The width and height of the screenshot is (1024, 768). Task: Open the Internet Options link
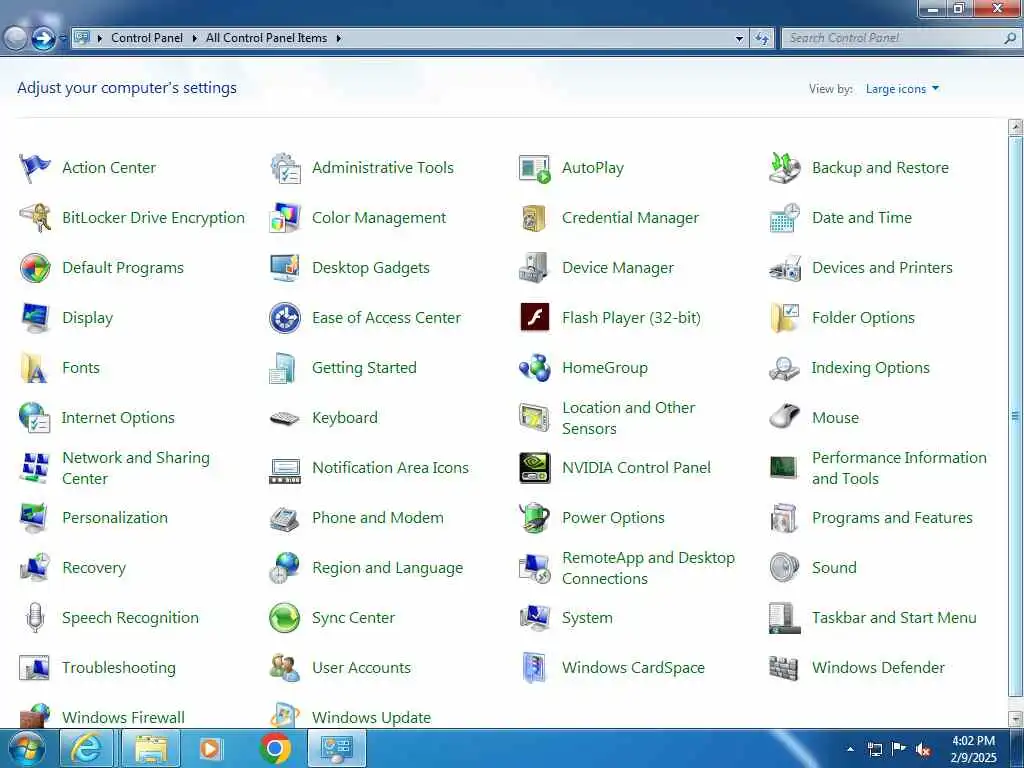(x=118, y=418)
